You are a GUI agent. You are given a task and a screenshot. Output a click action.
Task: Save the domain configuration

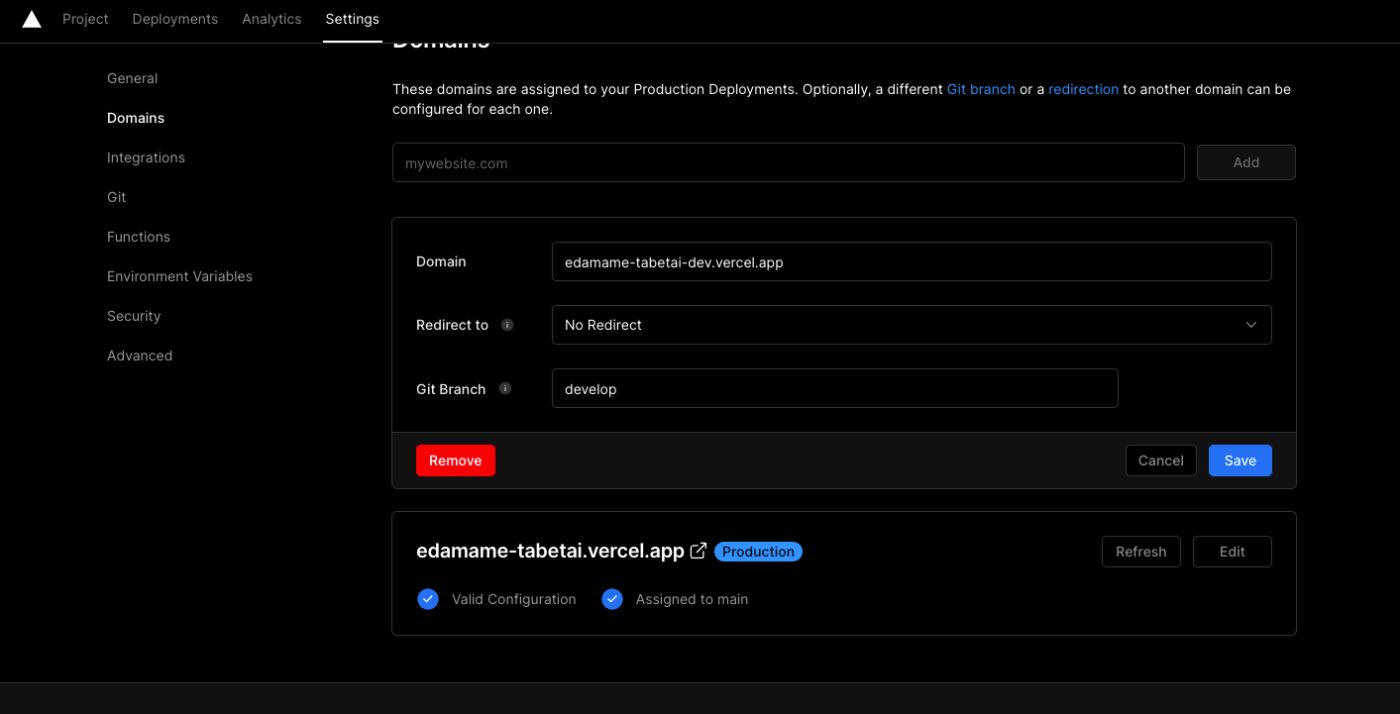(x=1240, y=460)
